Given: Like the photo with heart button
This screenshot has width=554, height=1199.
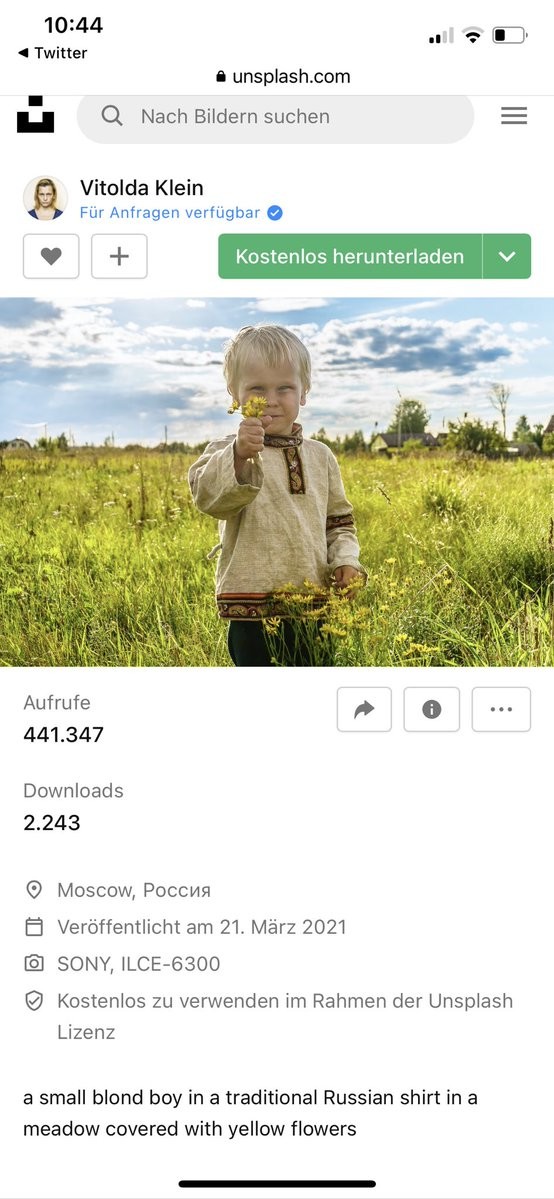Looking at the screenshot, I should pos(51,256).
